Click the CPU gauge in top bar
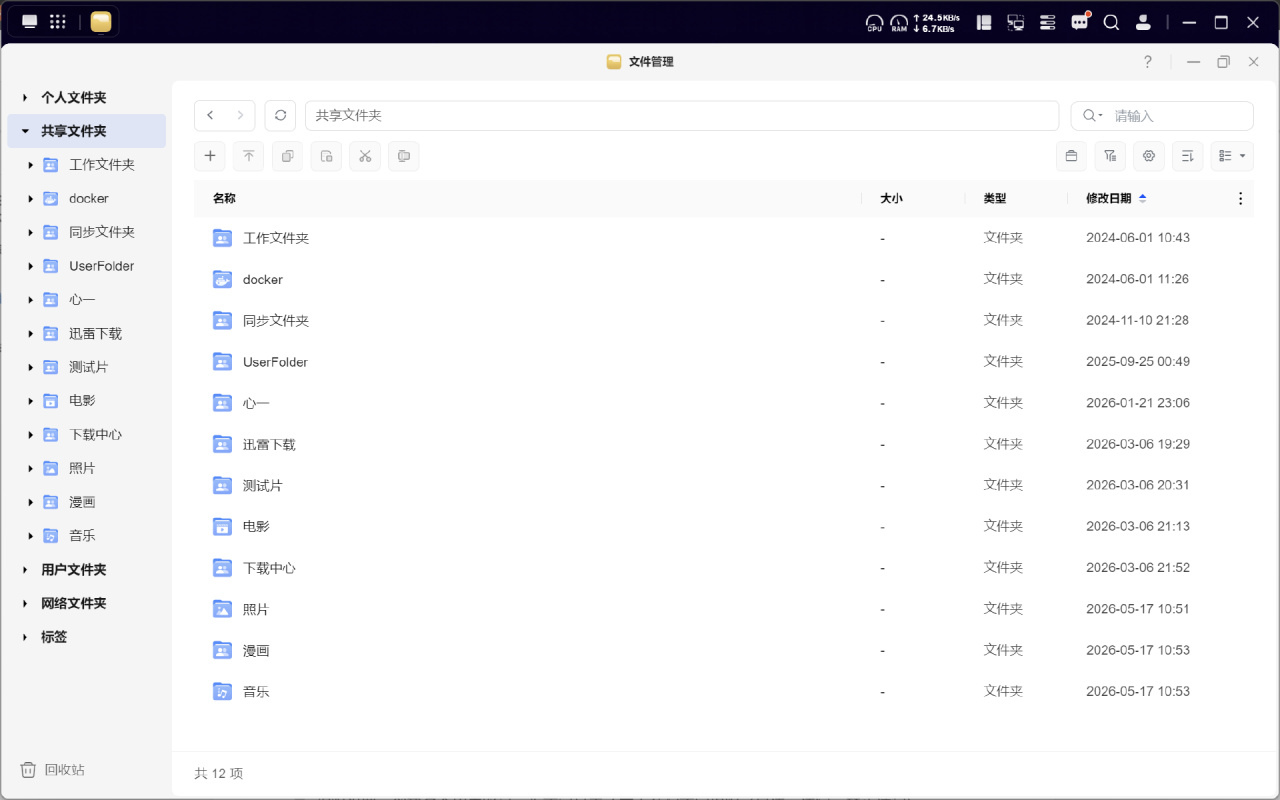 click(875, 22)
